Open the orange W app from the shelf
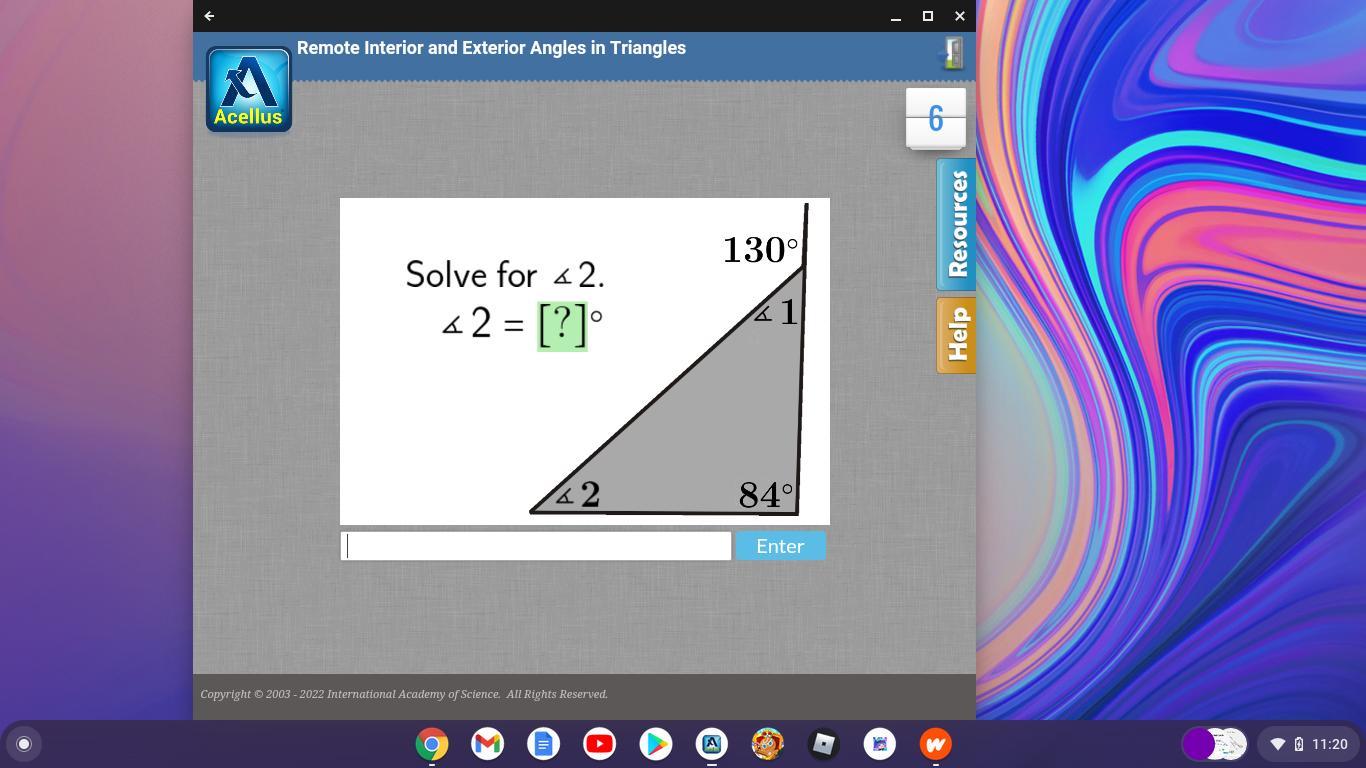Viewport: 1366px width, 768px height. pos(936,744)
